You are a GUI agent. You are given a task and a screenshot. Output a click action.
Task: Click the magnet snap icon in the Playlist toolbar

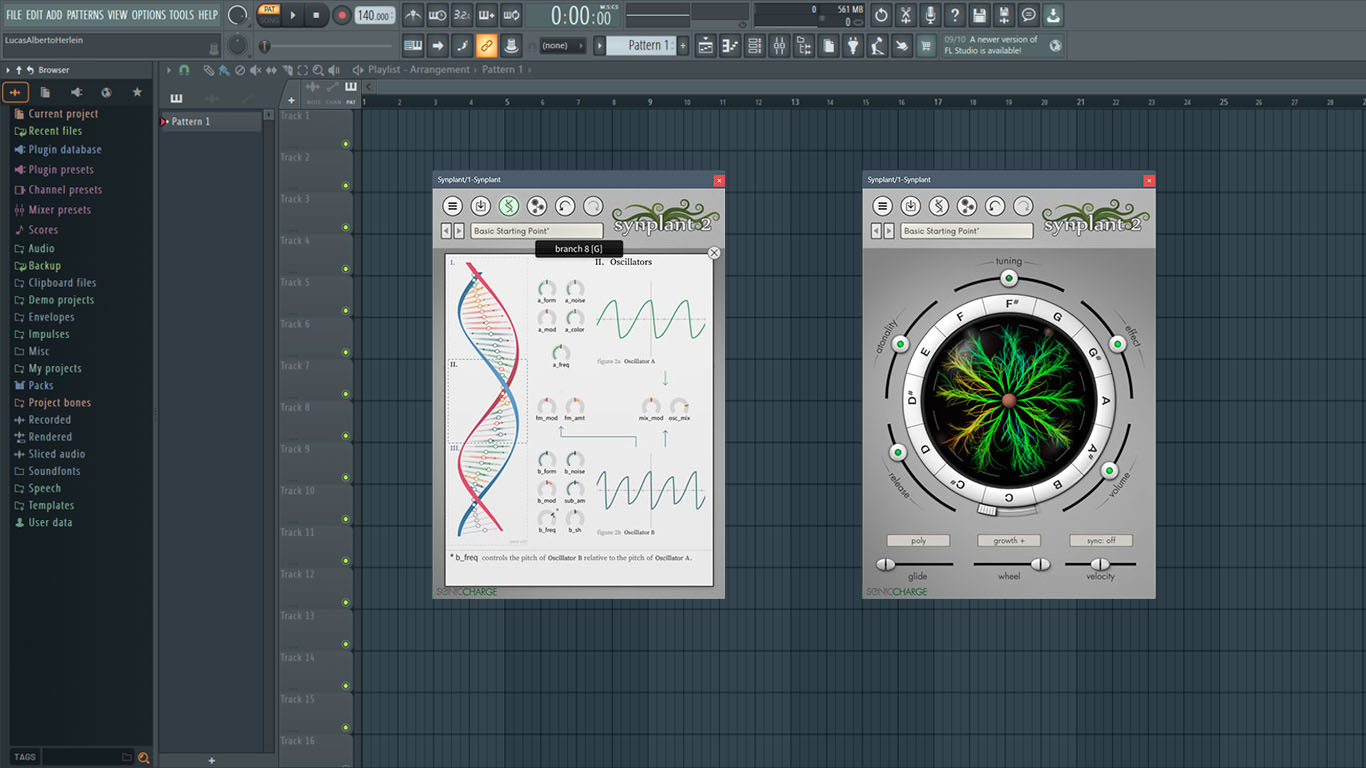[x=184, y=70]
